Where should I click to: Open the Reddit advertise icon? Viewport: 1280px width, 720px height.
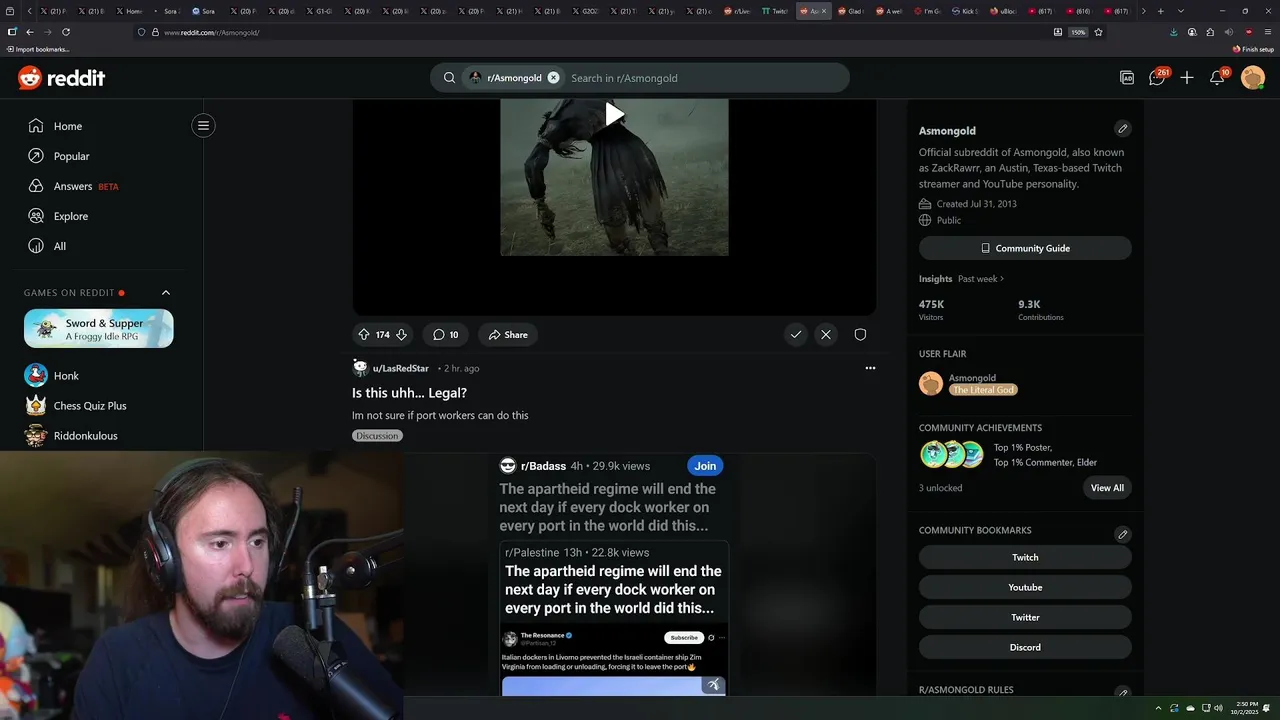[1127, 78]
